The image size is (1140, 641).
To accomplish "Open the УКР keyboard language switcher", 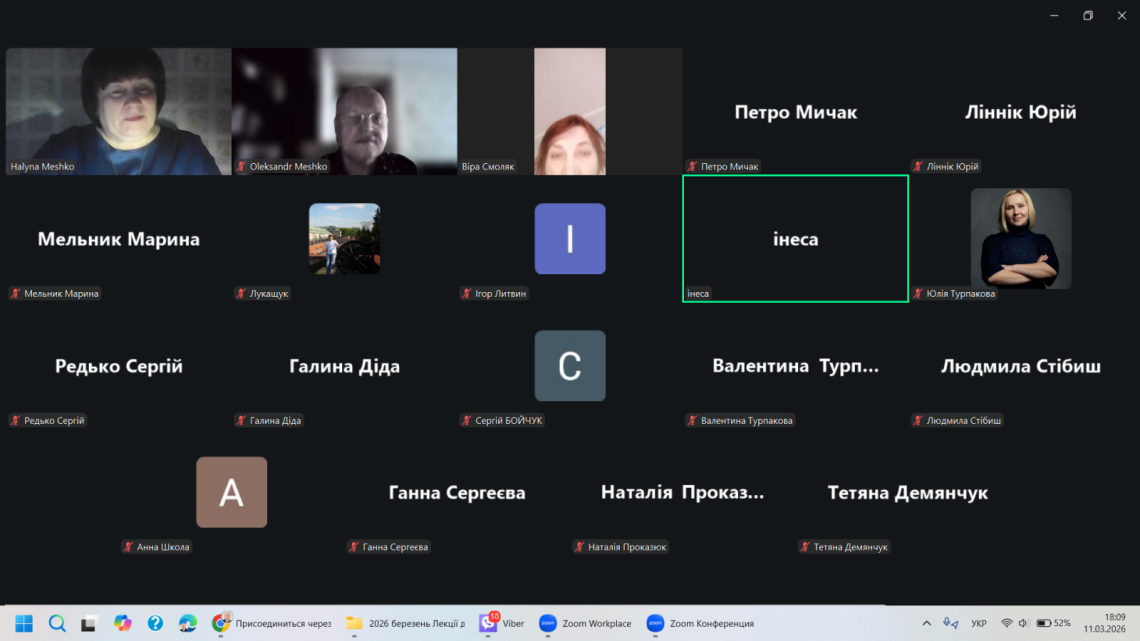I will [979, 623].
